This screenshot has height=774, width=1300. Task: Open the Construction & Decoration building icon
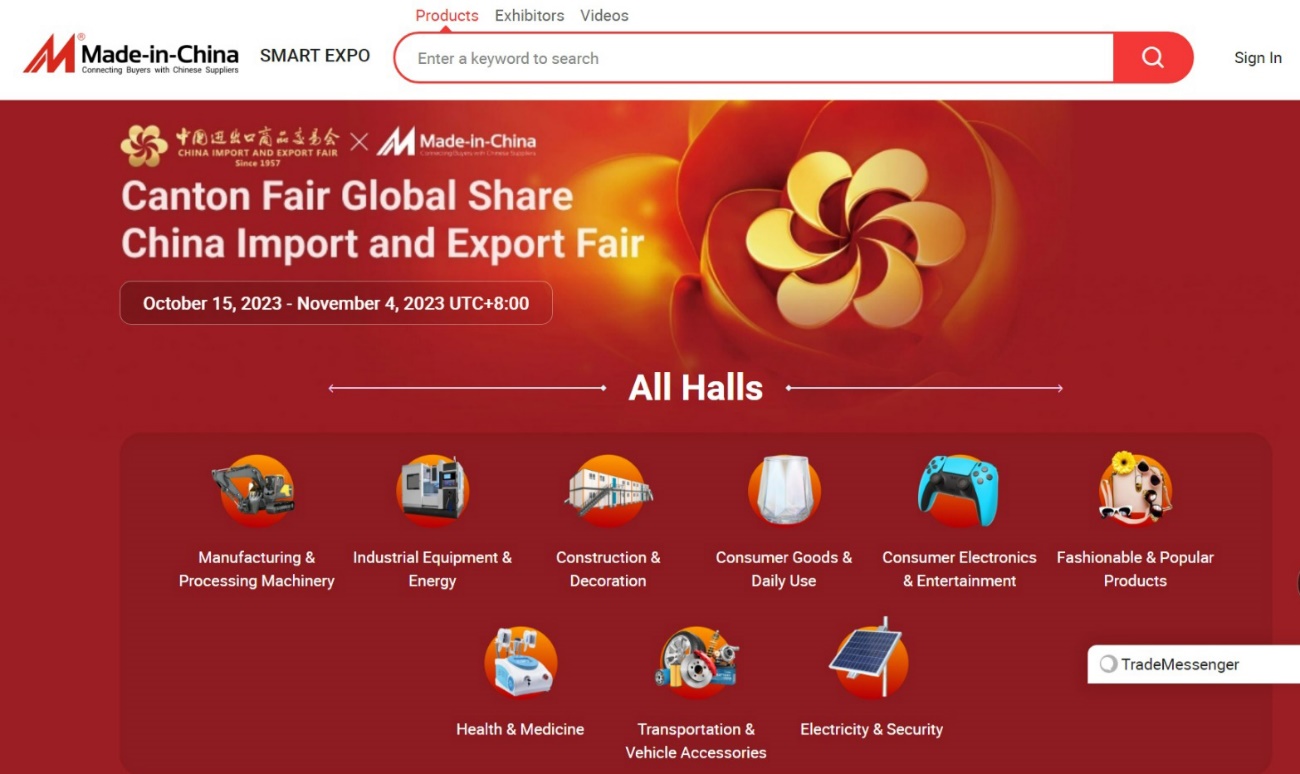tap(608, 490)
